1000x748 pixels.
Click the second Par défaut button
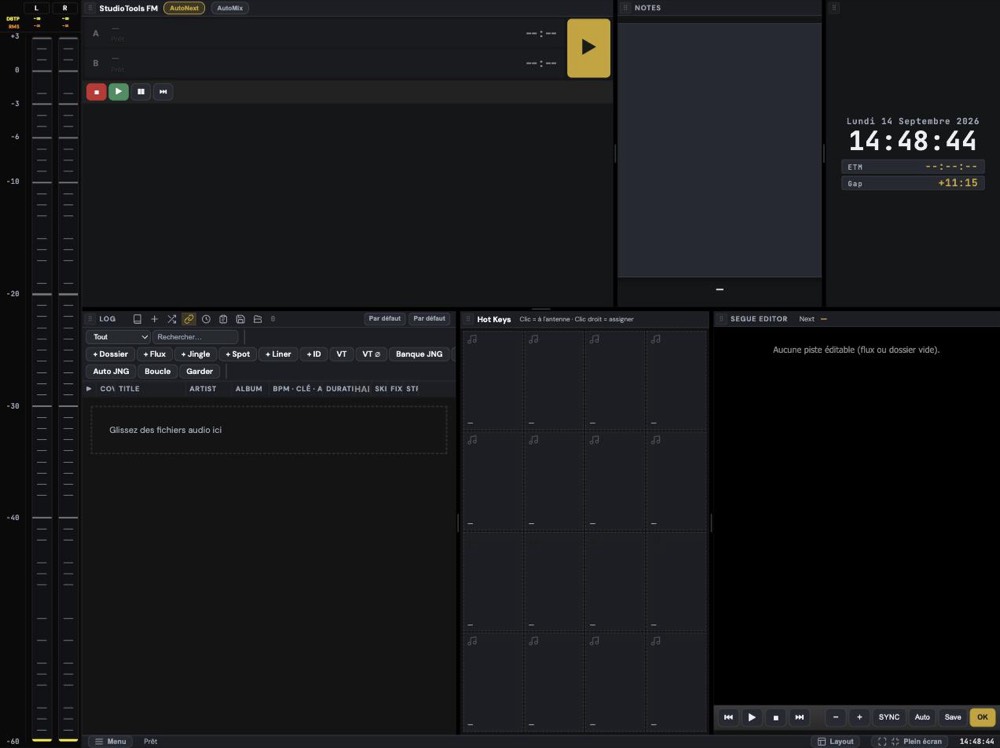[429, 319]
